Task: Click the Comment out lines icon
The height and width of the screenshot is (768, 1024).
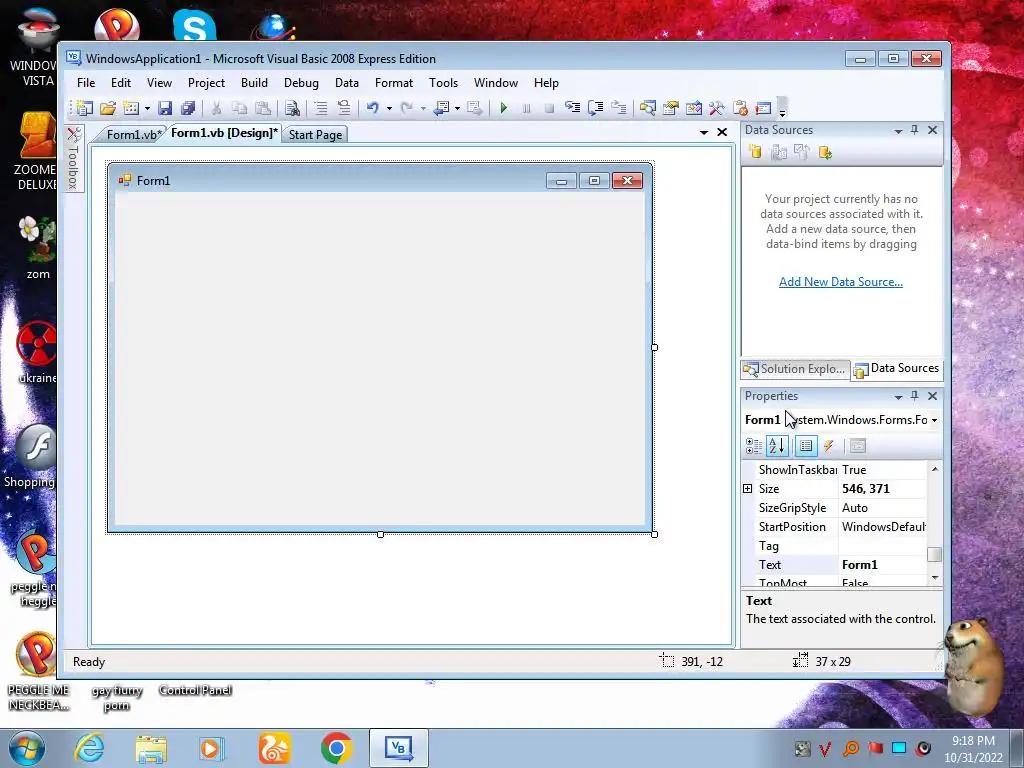Action: 321,108
